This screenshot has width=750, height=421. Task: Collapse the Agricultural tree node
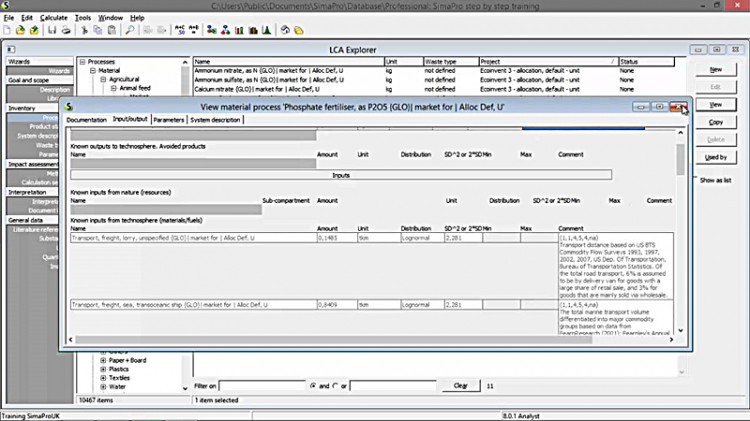103,79
